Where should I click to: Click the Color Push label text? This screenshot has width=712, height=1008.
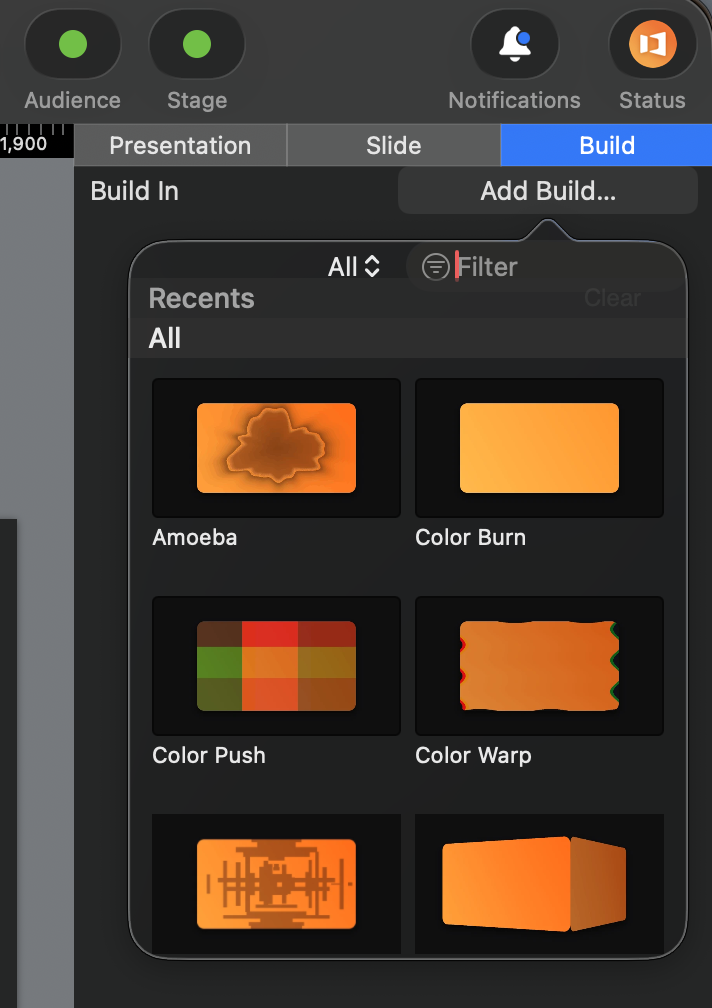[209, 755]
